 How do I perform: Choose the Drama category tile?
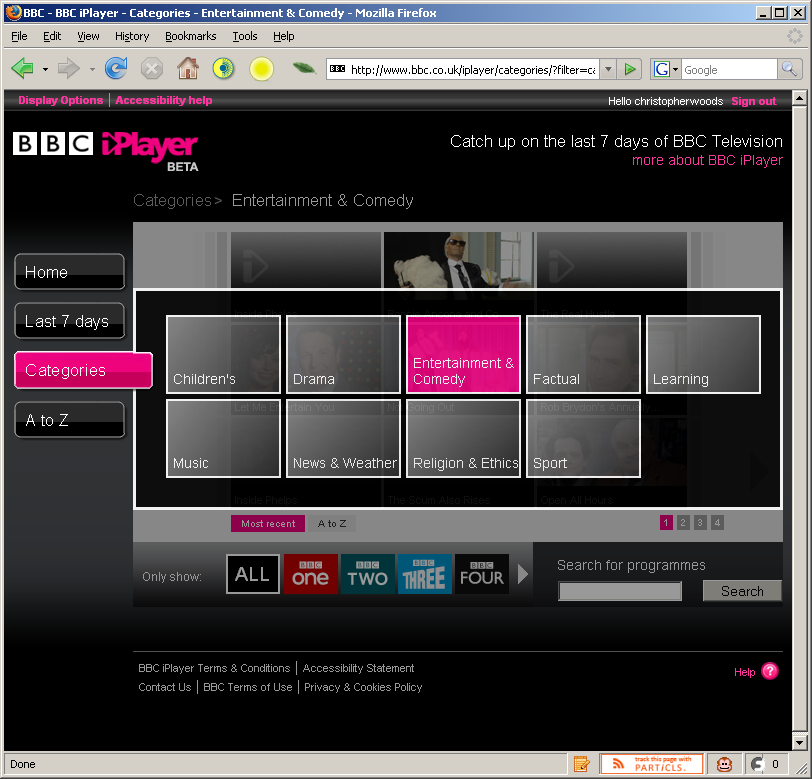(343, 354)
